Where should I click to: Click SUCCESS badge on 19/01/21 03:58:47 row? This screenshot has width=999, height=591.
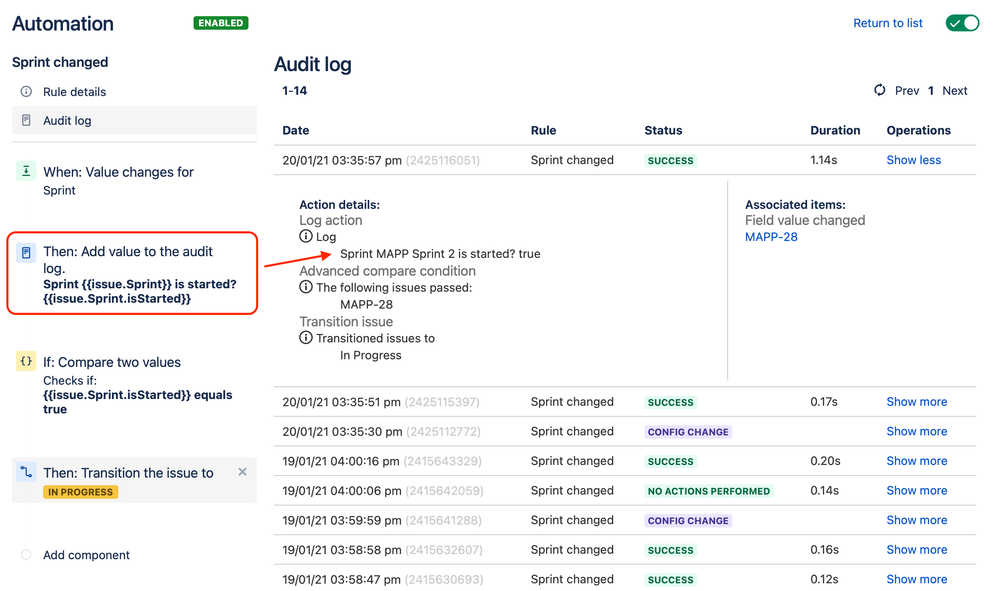pyautogui.click(x=670, y=580)
